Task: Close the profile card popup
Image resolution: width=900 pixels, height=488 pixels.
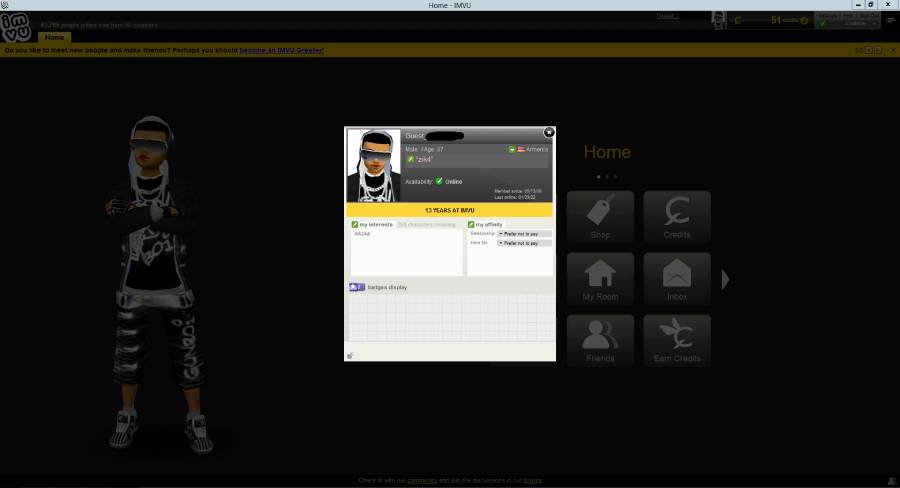Action: (549, 133)
